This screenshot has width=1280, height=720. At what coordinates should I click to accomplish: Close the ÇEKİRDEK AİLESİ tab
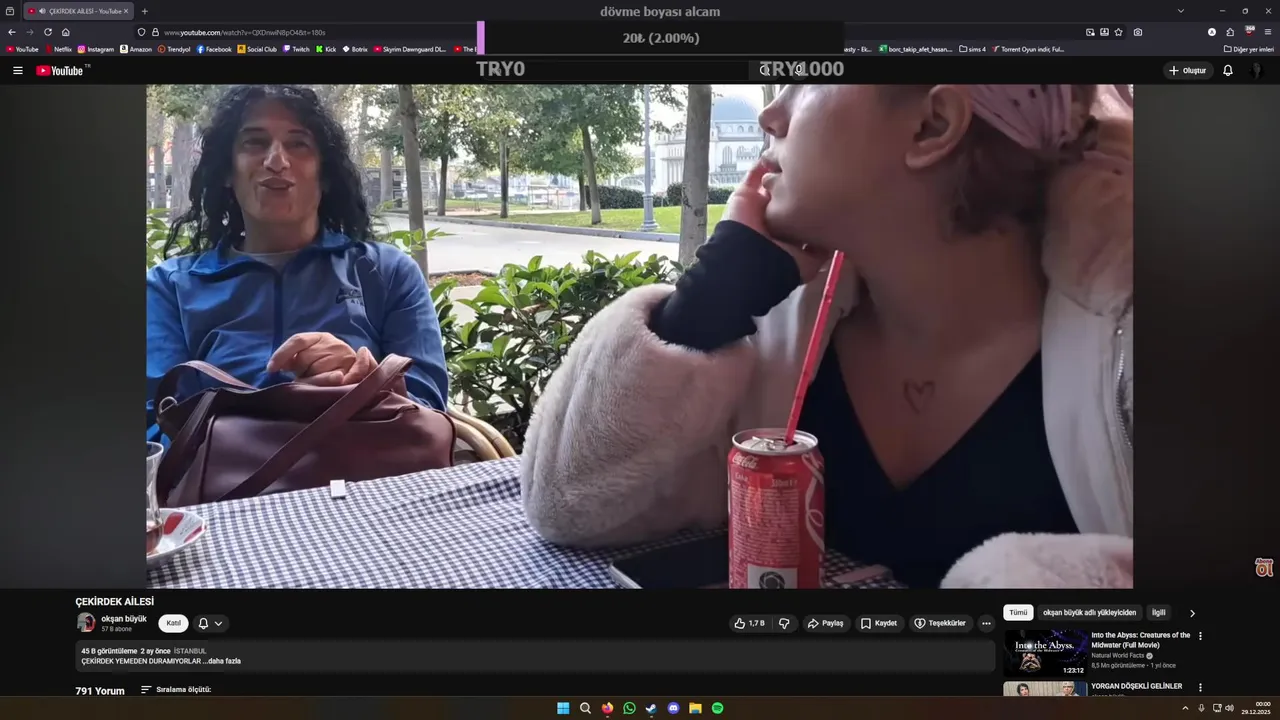click(x=126, y=11)
